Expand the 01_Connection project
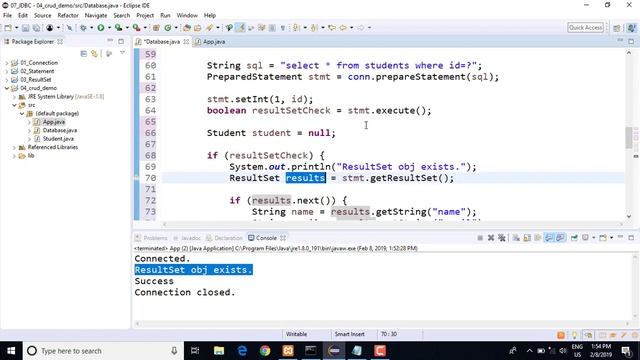This screenshot has width=640, height=360. click(7, 63)
